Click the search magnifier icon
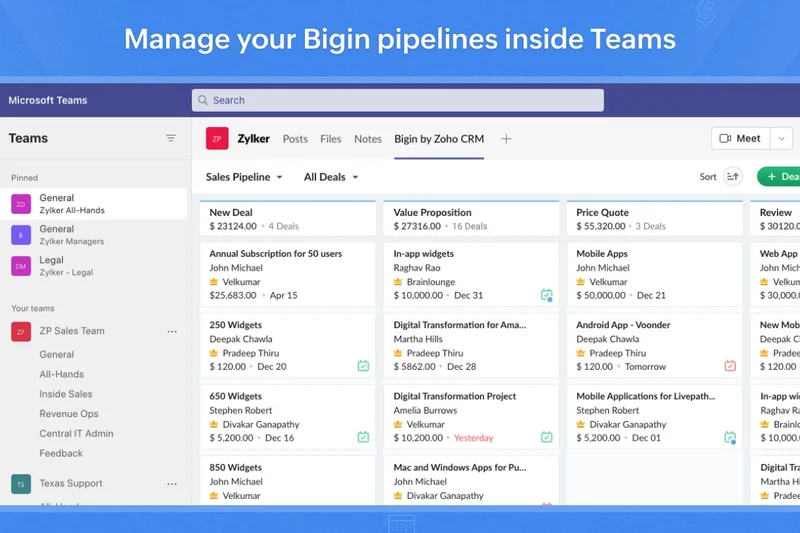The height and width of the screenshot is (533, 800). click(203, 100)
